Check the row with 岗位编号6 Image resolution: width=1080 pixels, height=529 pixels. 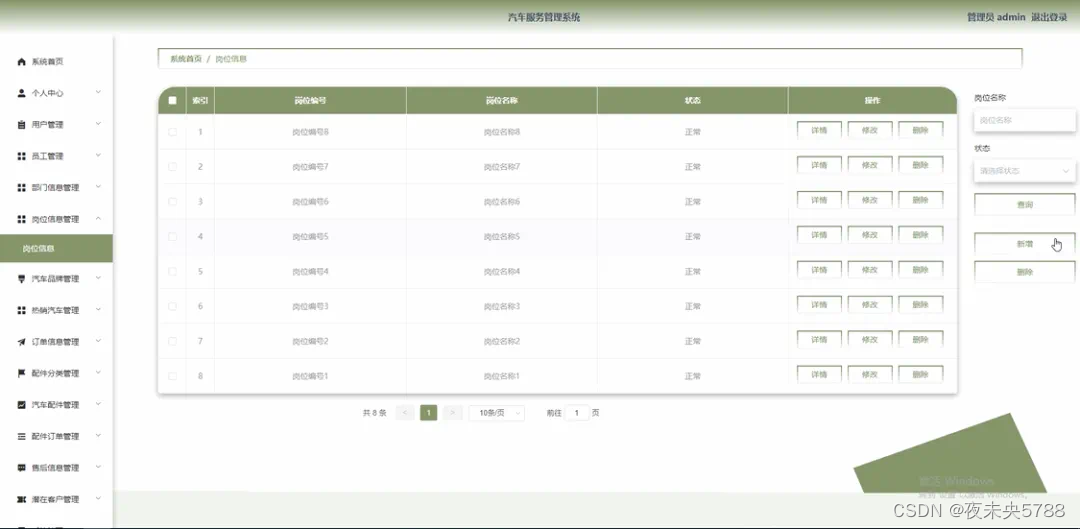(172, 202)
